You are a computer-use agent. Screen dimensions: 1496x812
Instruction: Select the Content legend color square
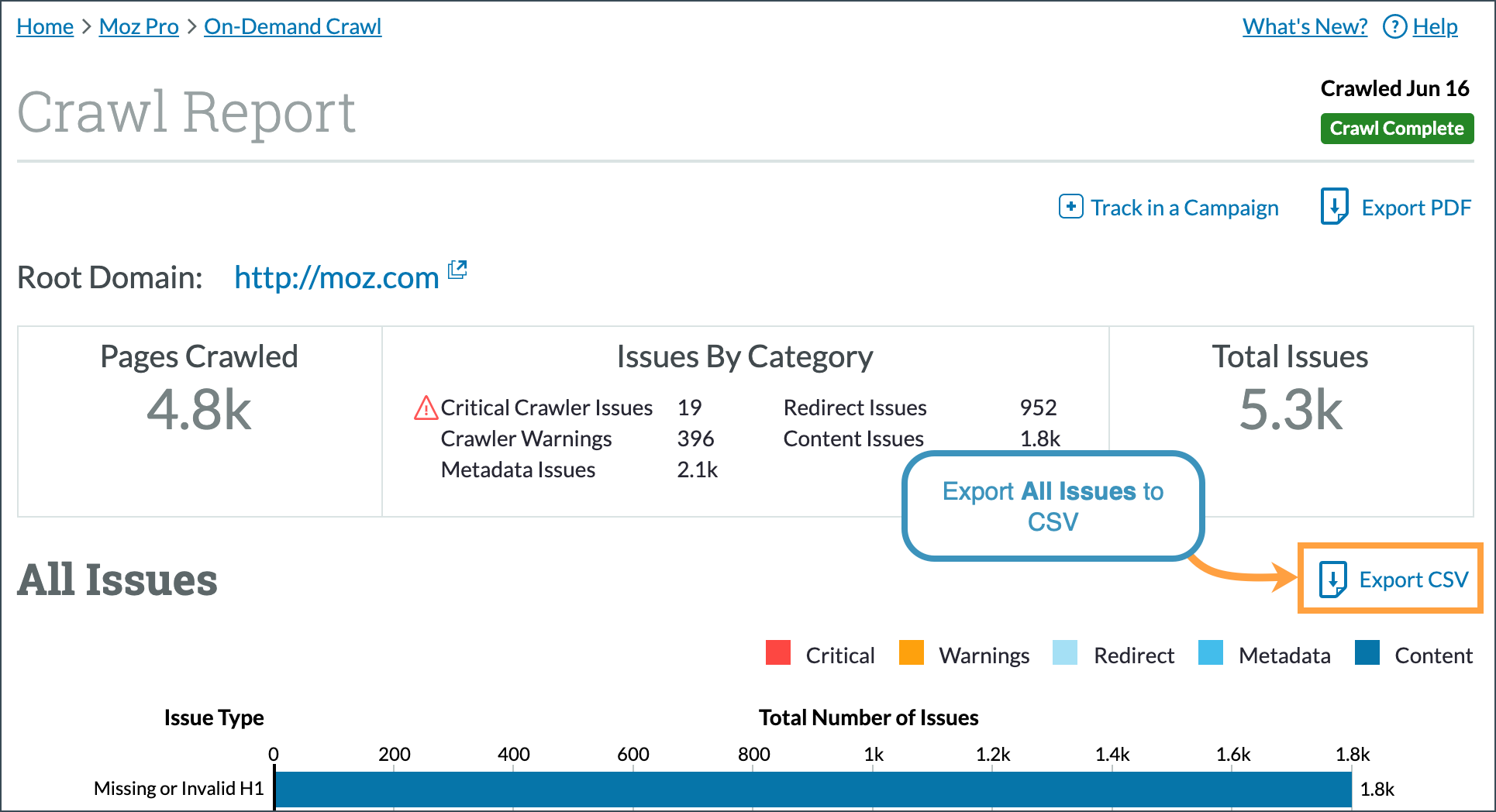coord(1367,654)
